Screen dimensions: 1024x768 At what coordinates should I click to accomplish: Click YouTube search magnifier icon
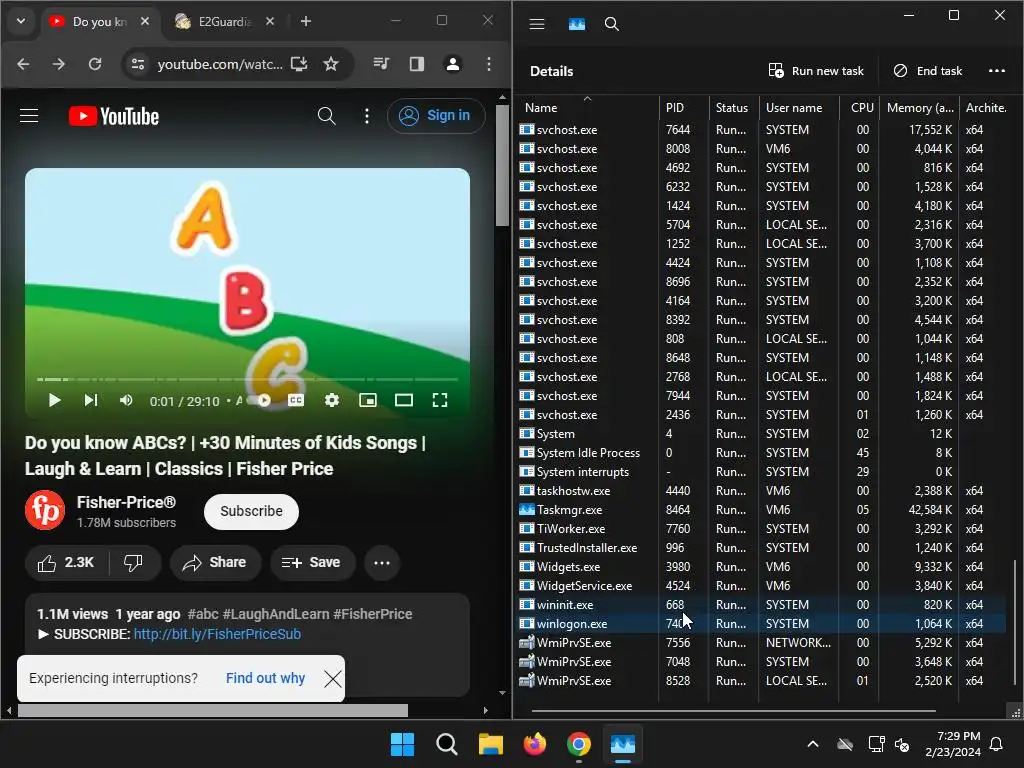[x=327, y=116]
